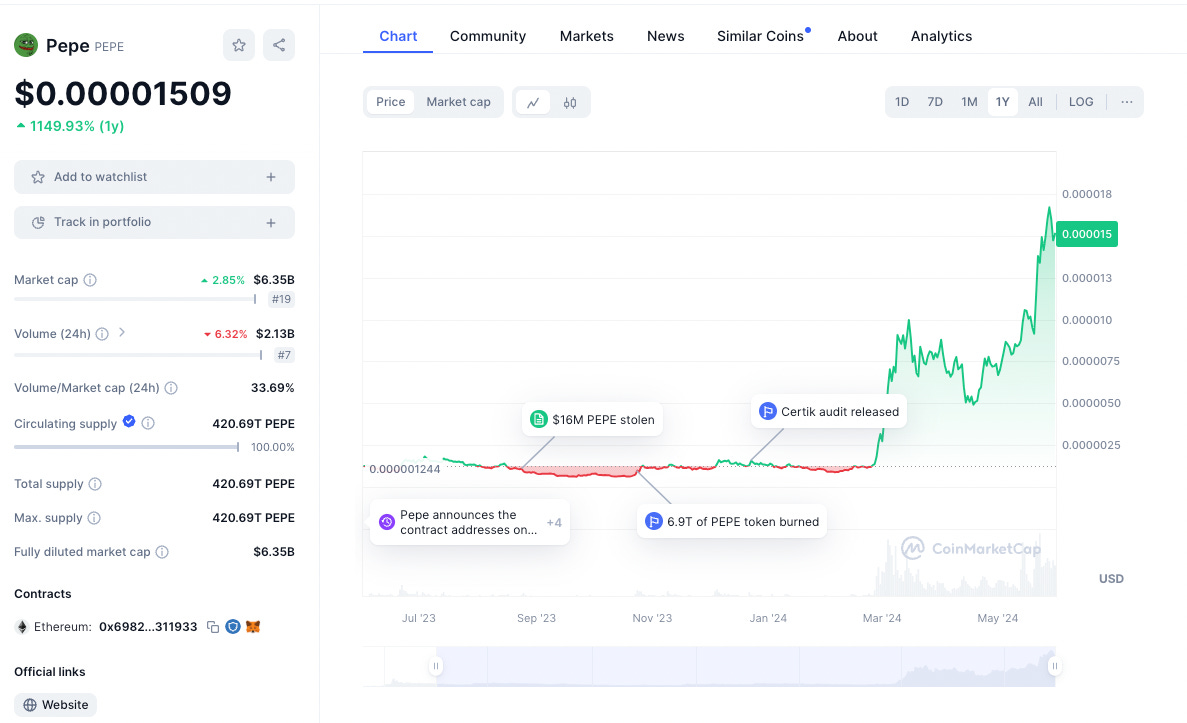1187x723 pixels.
Task: Click the 0.000015 current price label
Action: coord(1086,234)
